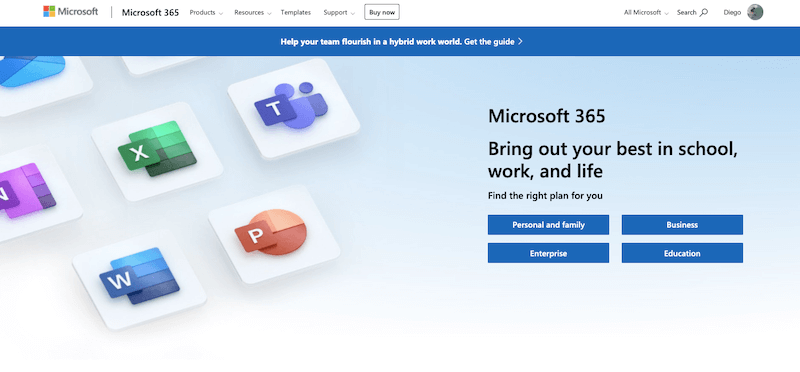Viewport: 800px width, 372px height.
Task: Expand the All Microsoft dropdown
Action: [646, 12]
